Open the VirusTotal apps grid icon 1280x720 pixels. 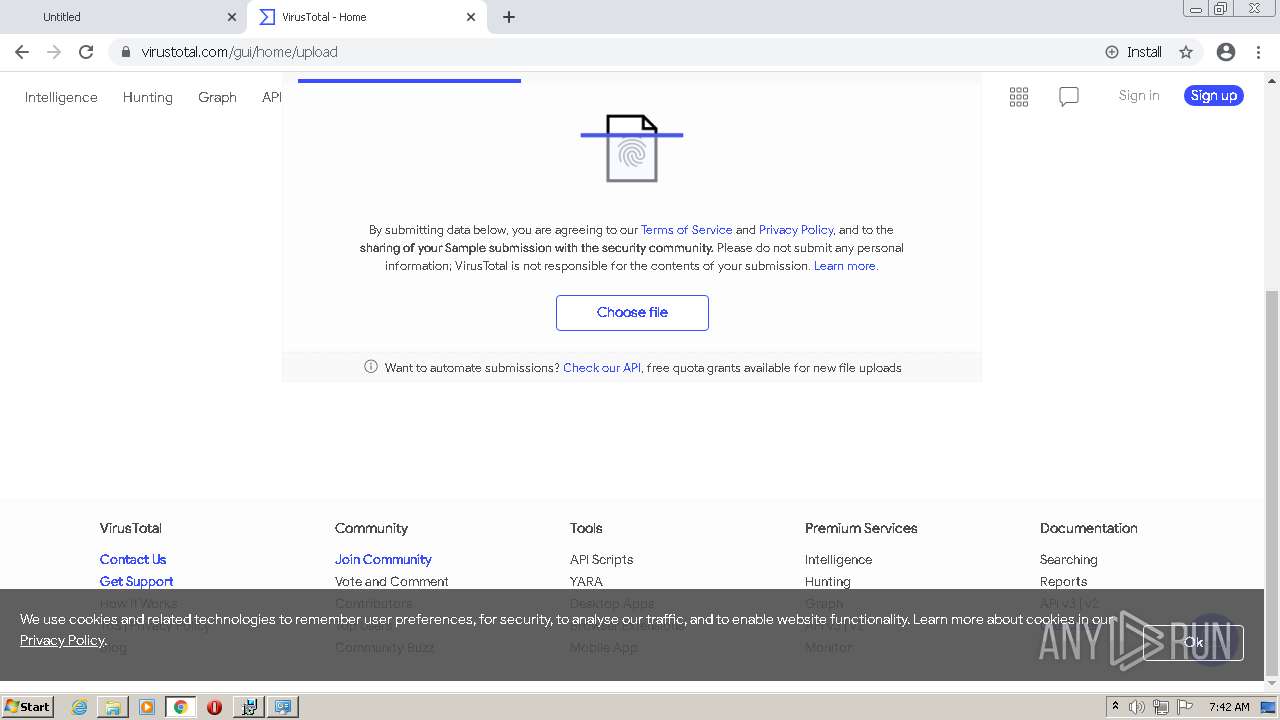click(x=1019, y=97)
